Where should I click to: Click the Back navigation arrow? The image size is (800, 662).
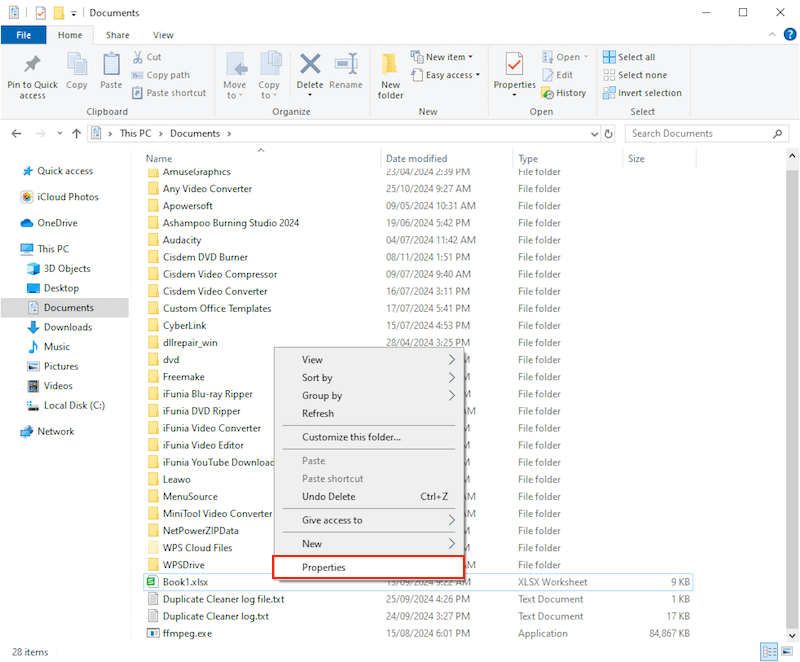point(16,134)
